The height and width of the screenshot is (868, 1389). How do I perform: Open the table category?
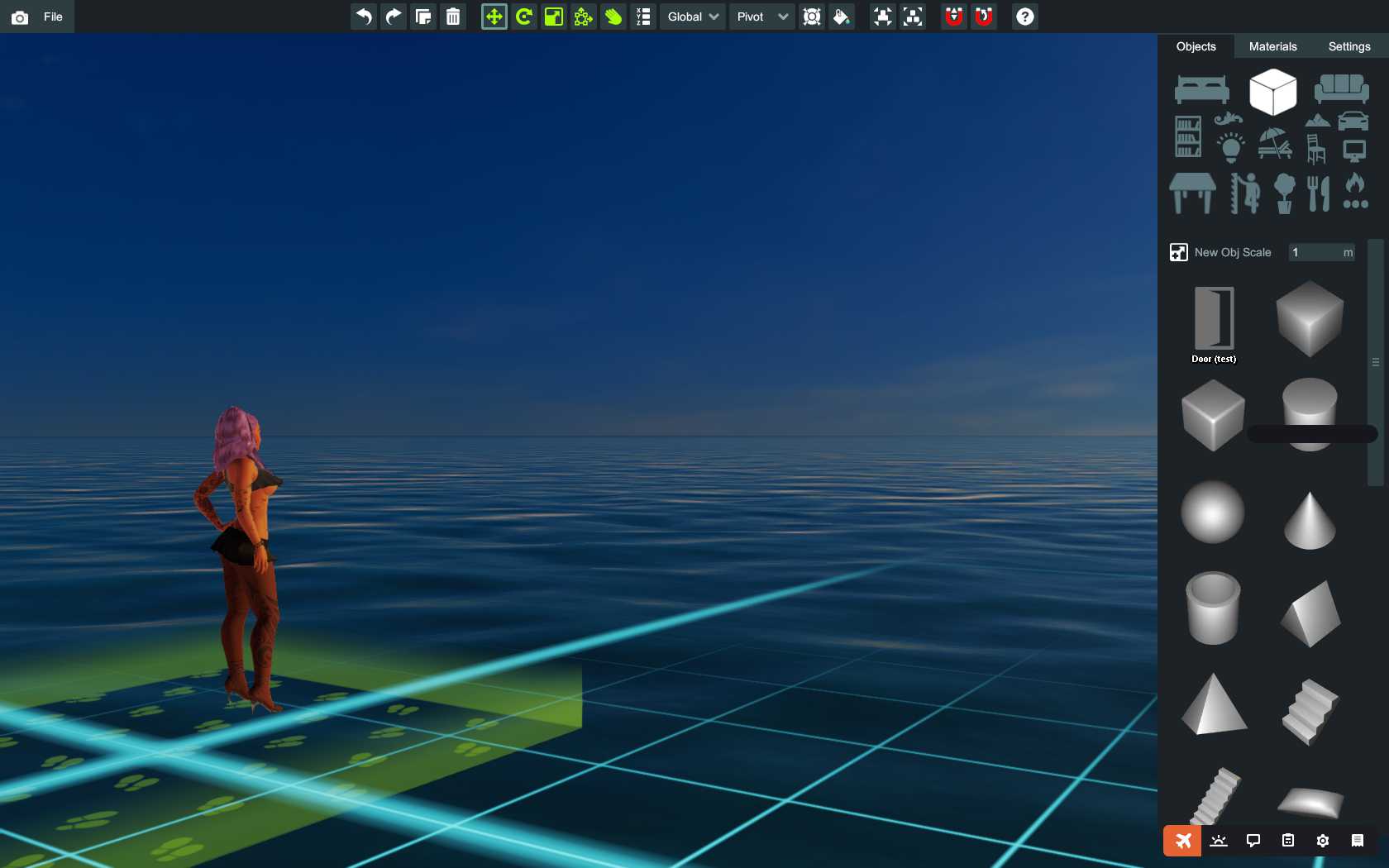click(x=1193, y=193)
